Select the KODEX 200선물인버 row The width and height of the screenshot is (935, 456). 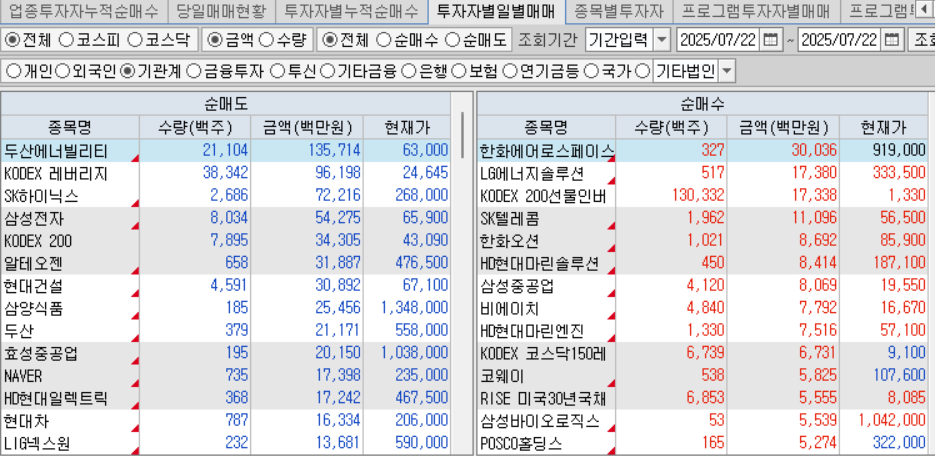pos(702,196)
